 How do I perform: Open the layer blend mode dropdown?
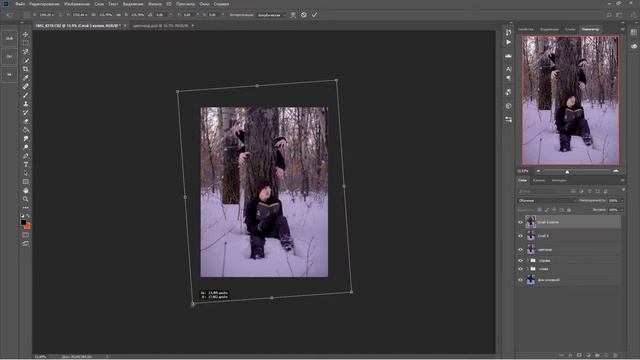click(x=547, y=200)
